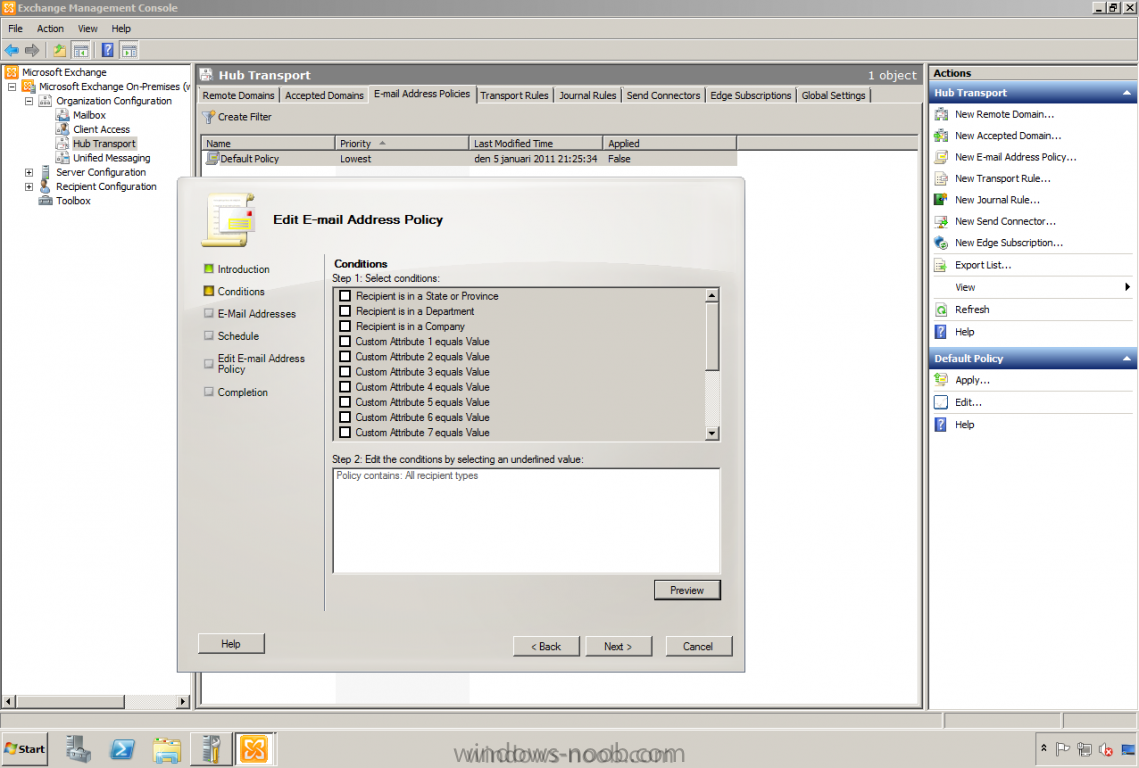
Task: Switch to the Accepted Domains tab
Action: pos(324,95)
